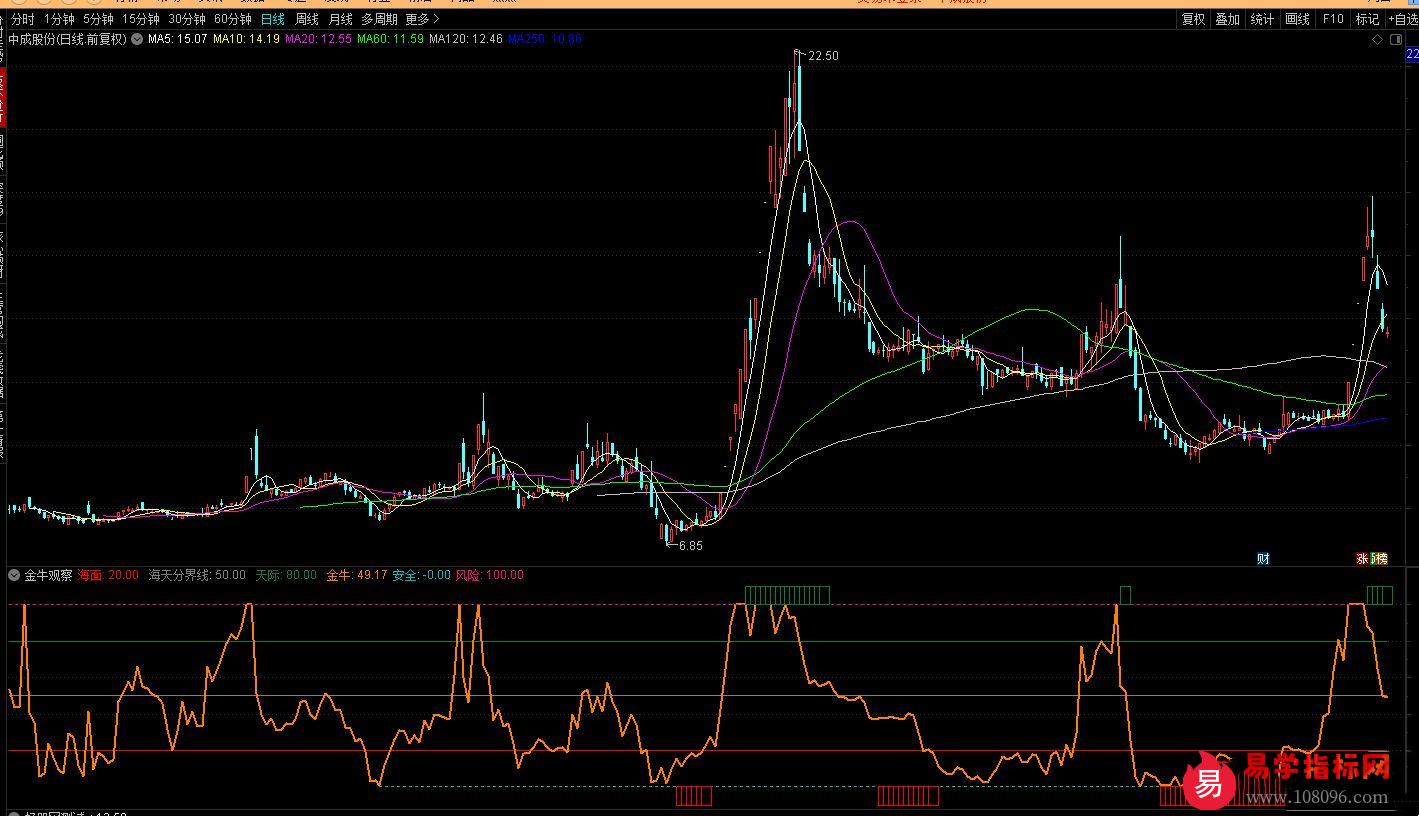Viewport: 1419px width, 816px height.
Task: Select the 1分钟 period tab
Action: click(x=59, y=19)
